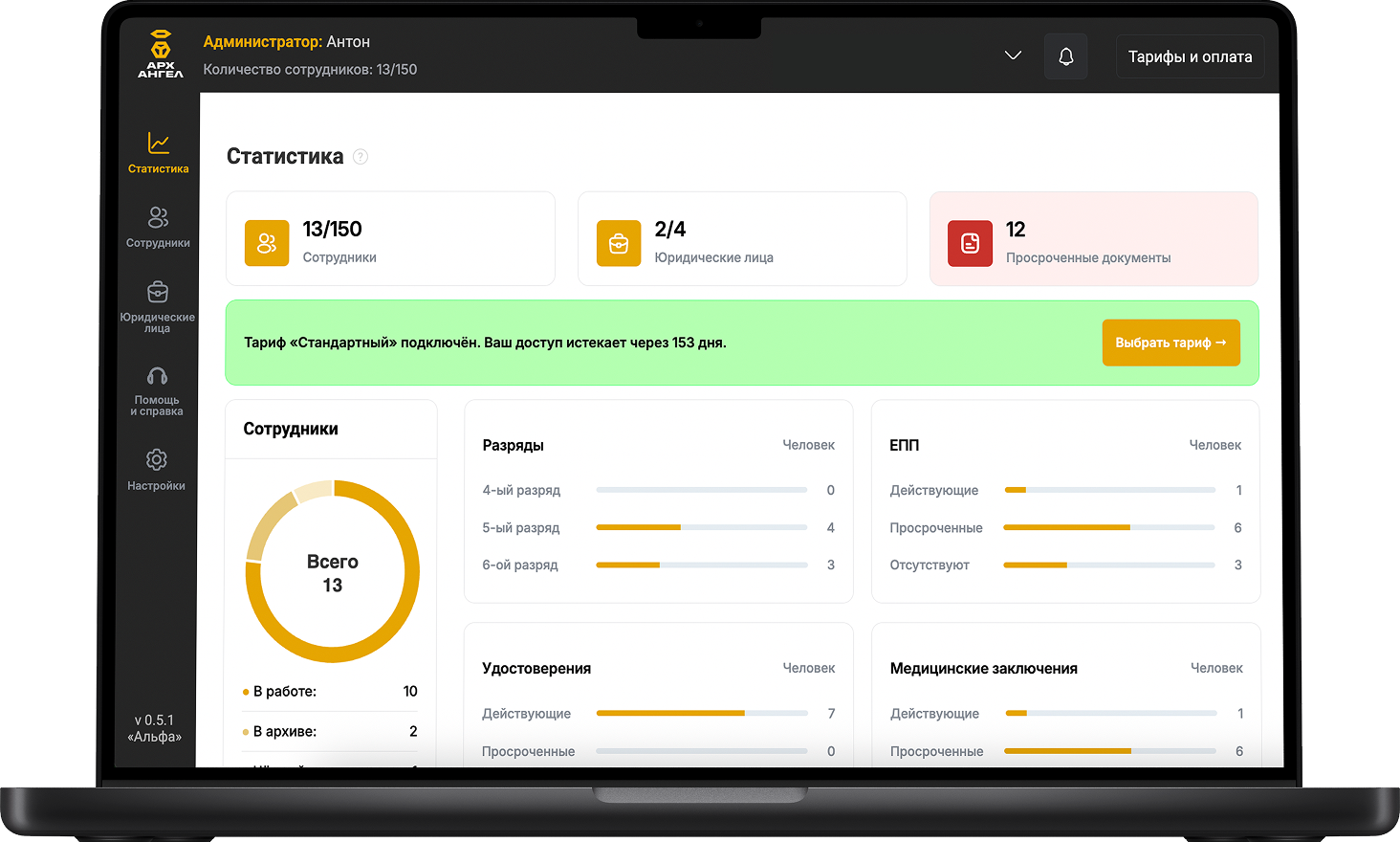Click the yellow briefcase icon on 2/4 card
The image size is (1400, 842).
coord(619,243)
